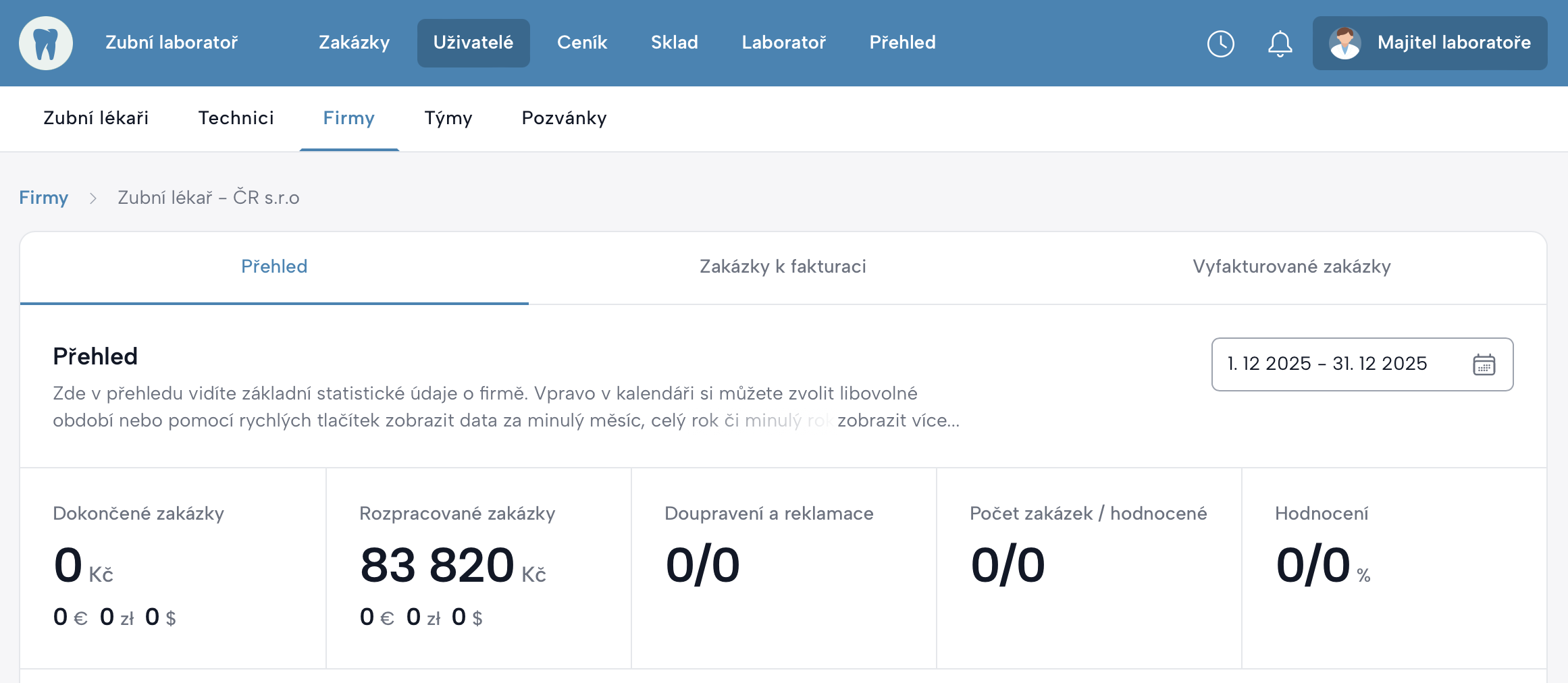This screenshot has height=683, width=1568.
Task: Open the notifications bell
Action: (1280, 44)
